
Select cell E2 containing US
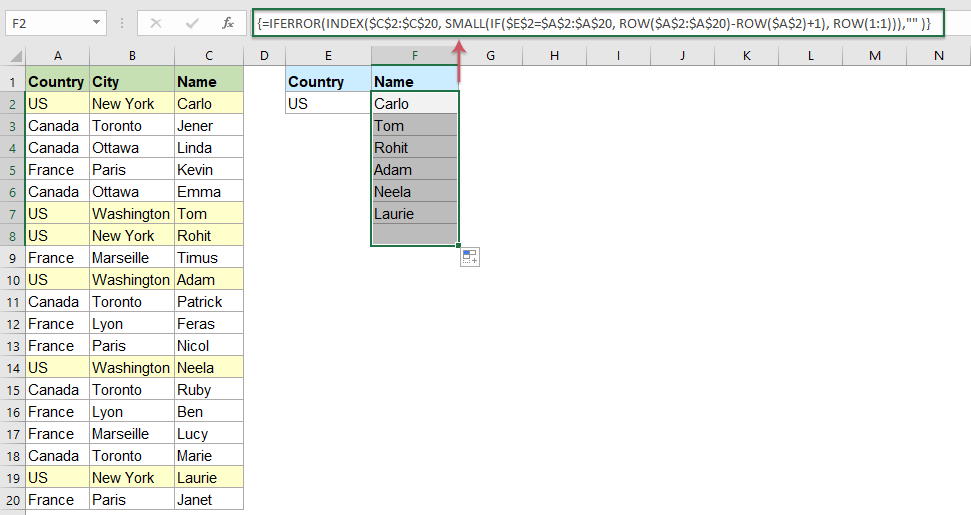point(328,103)
